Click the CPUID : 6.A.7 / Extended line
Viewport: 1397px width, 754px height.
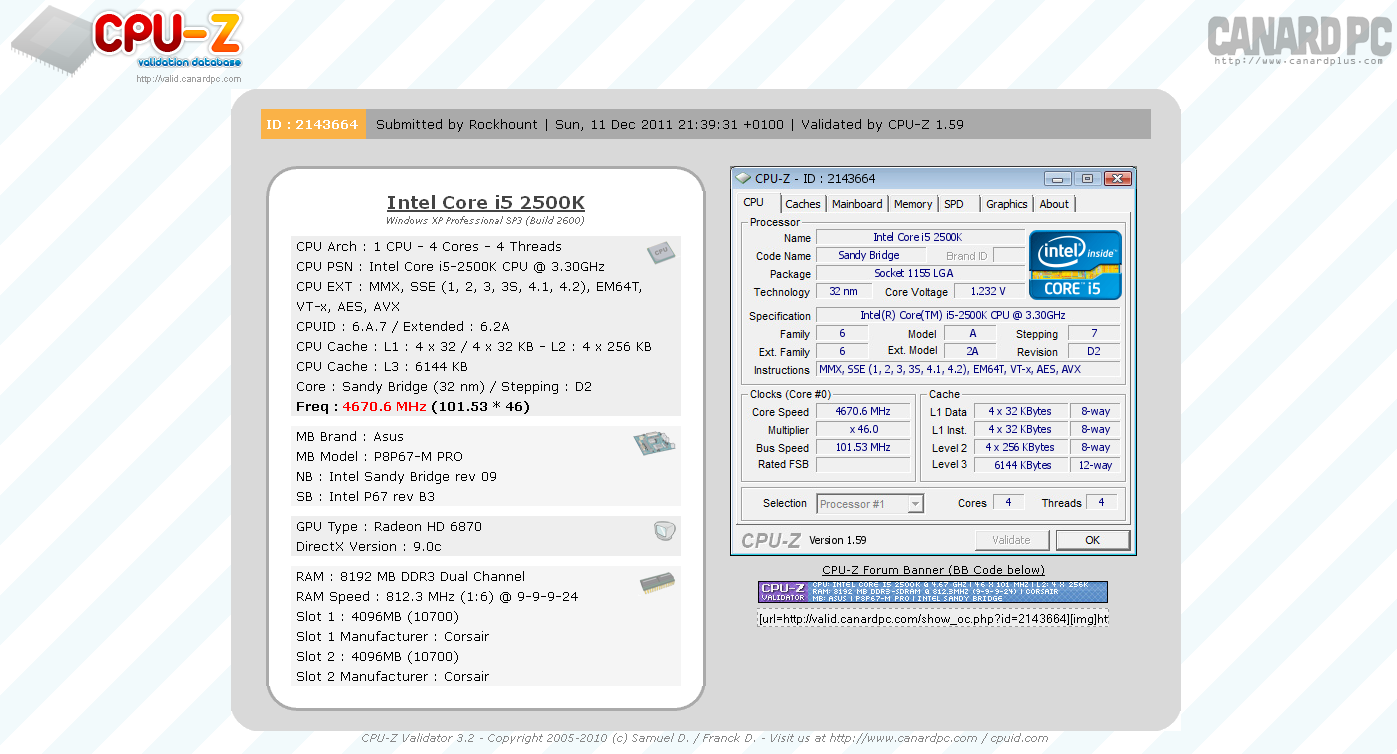[403, 327]
